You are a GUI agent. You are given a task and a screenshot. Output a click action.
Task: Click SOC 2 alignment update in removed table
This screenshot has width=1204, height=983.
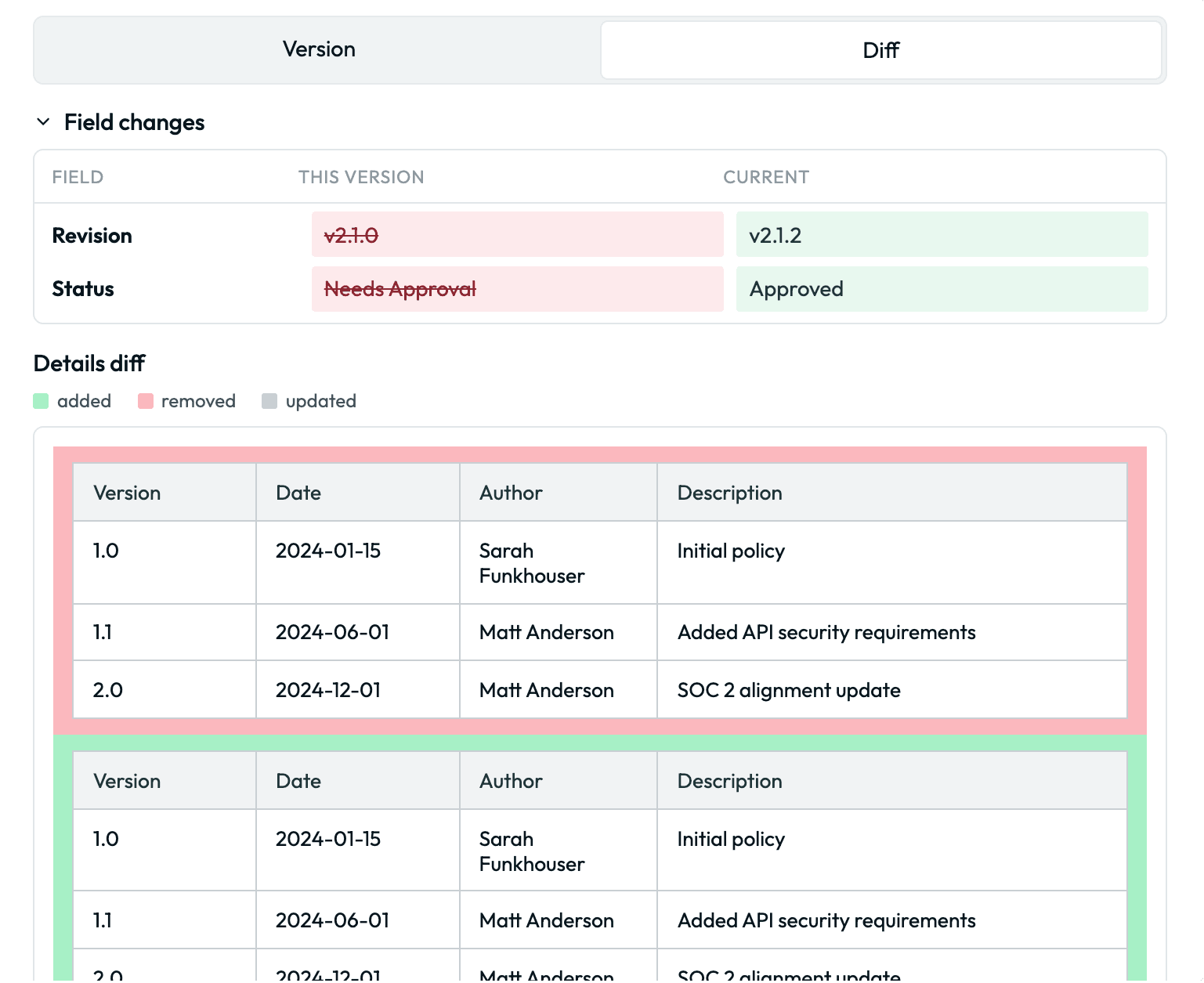pos(789,690)
